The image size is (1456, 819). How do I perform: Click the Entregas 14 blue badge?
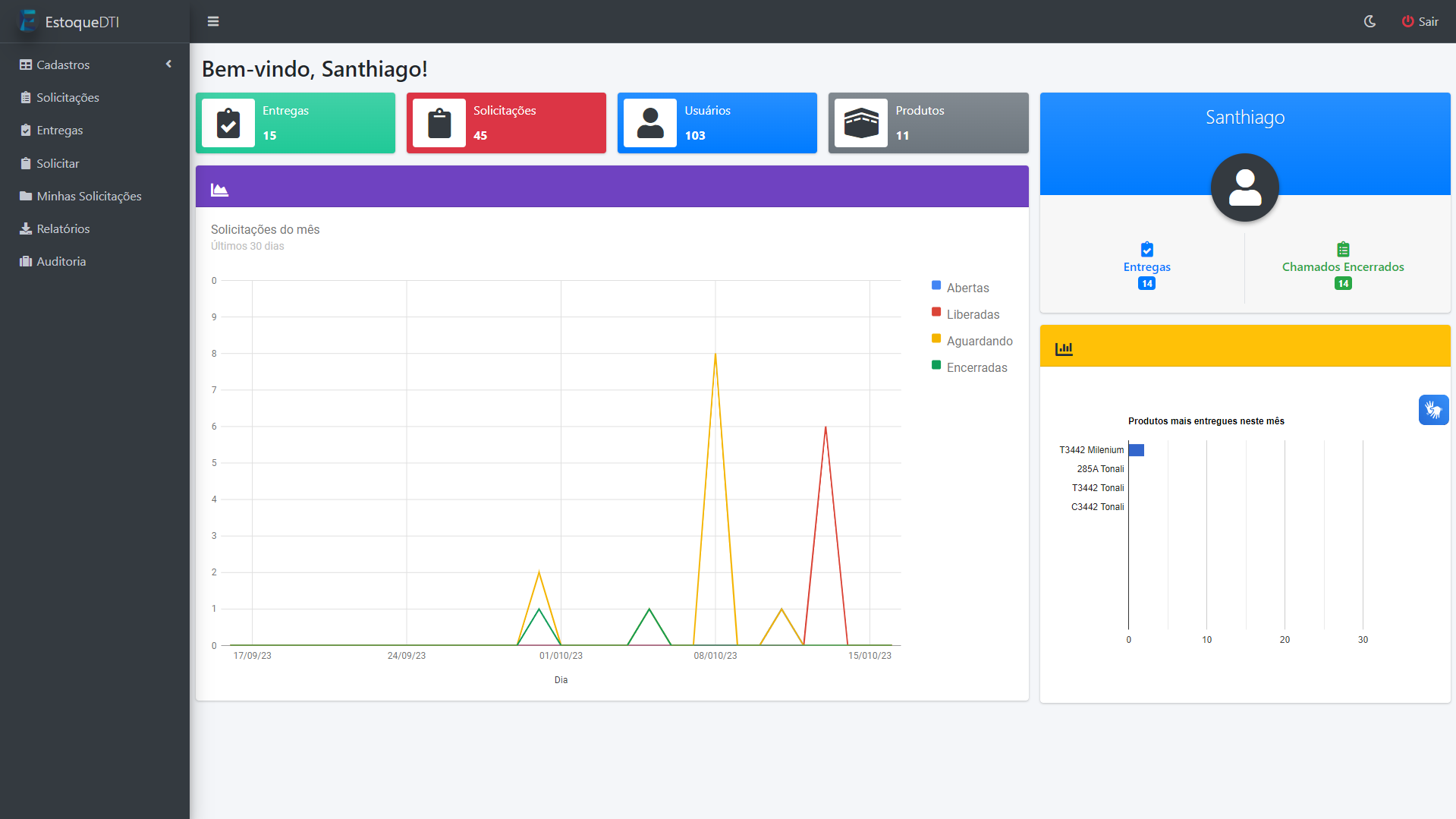coord(1146,284)
